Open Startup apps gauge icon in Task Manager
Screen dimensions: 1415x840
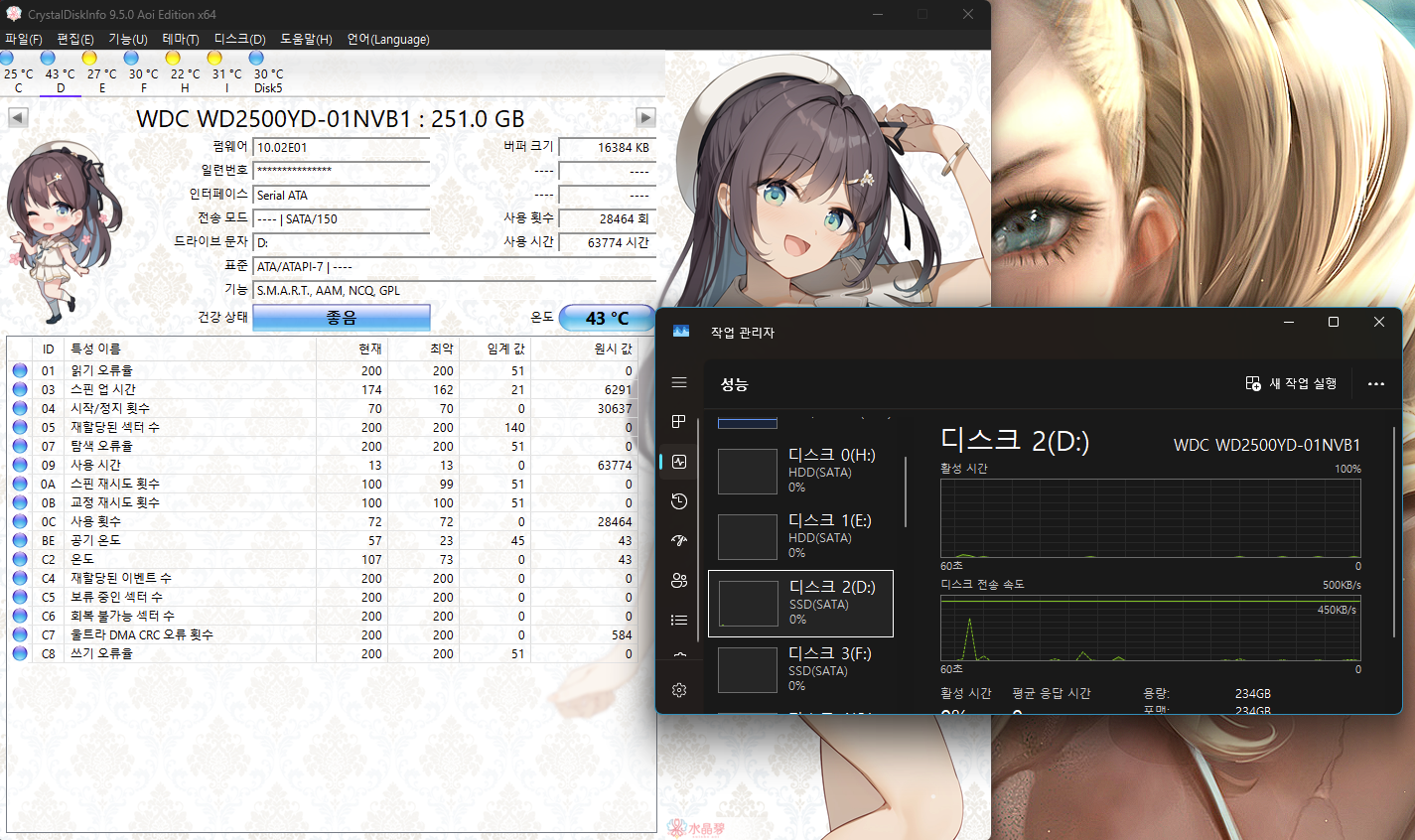tap(679, 541)
